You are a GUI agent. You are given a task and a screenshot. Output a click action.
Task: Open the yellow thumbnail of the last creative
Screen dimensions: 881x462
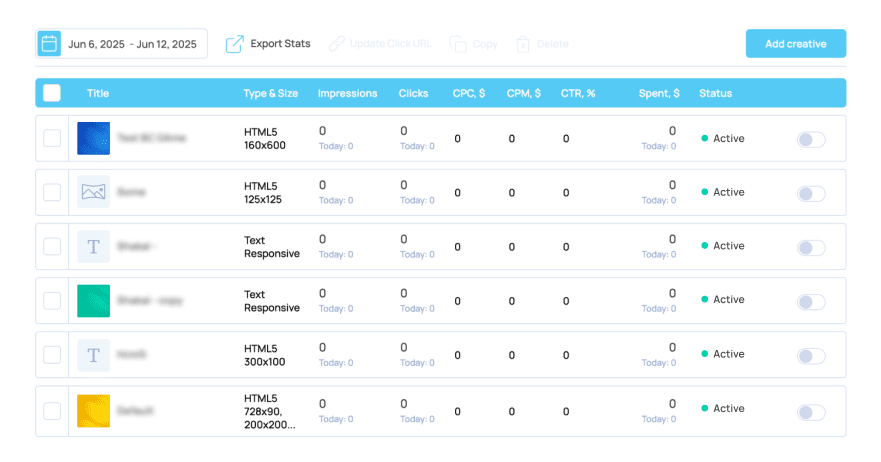click(93, 411)
